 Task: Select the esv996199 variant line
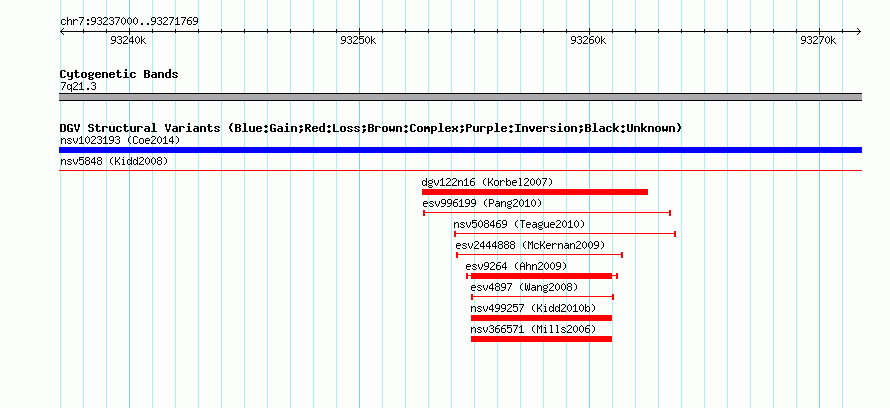click(x=547, y=213)
